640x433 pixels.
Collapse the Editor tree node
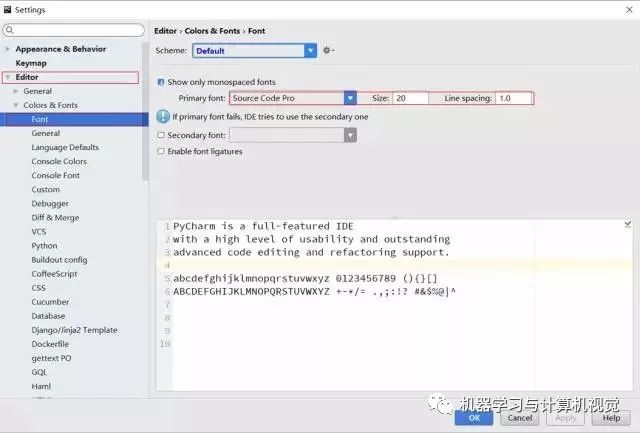coord(8,77)
